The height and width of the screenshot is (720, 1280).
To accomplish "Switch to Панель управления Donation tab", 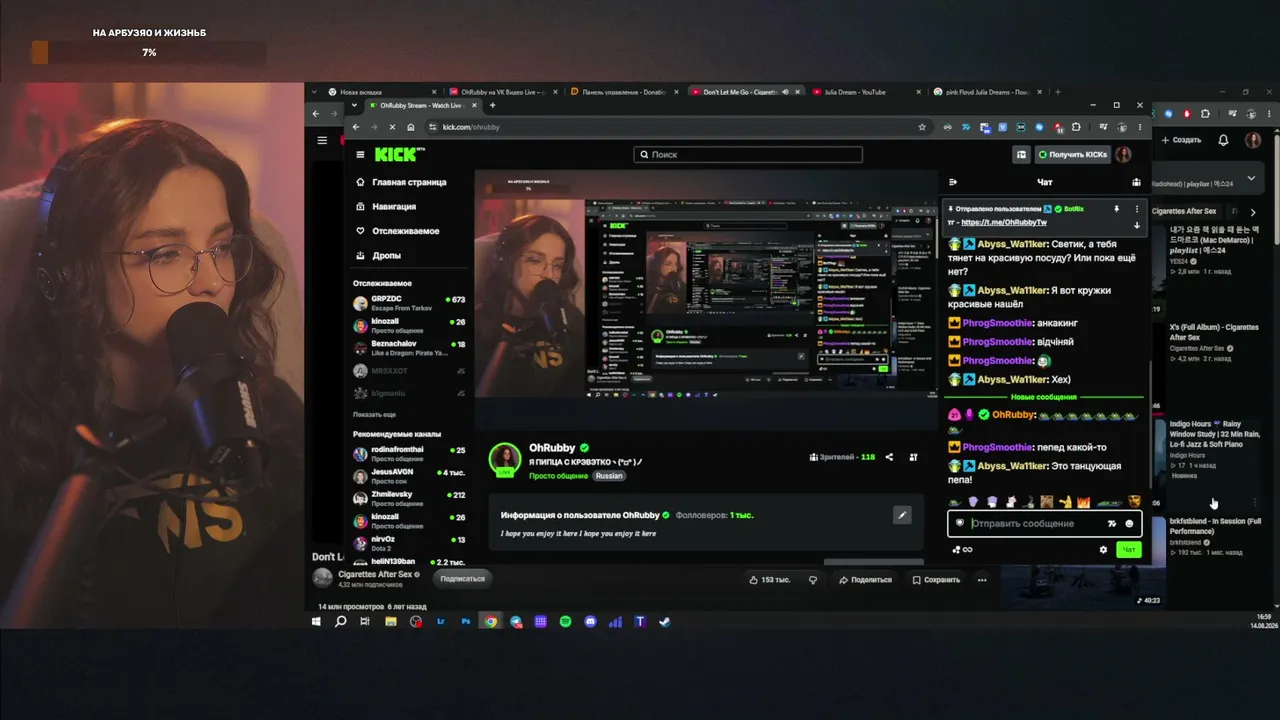I will click(625, 92).
